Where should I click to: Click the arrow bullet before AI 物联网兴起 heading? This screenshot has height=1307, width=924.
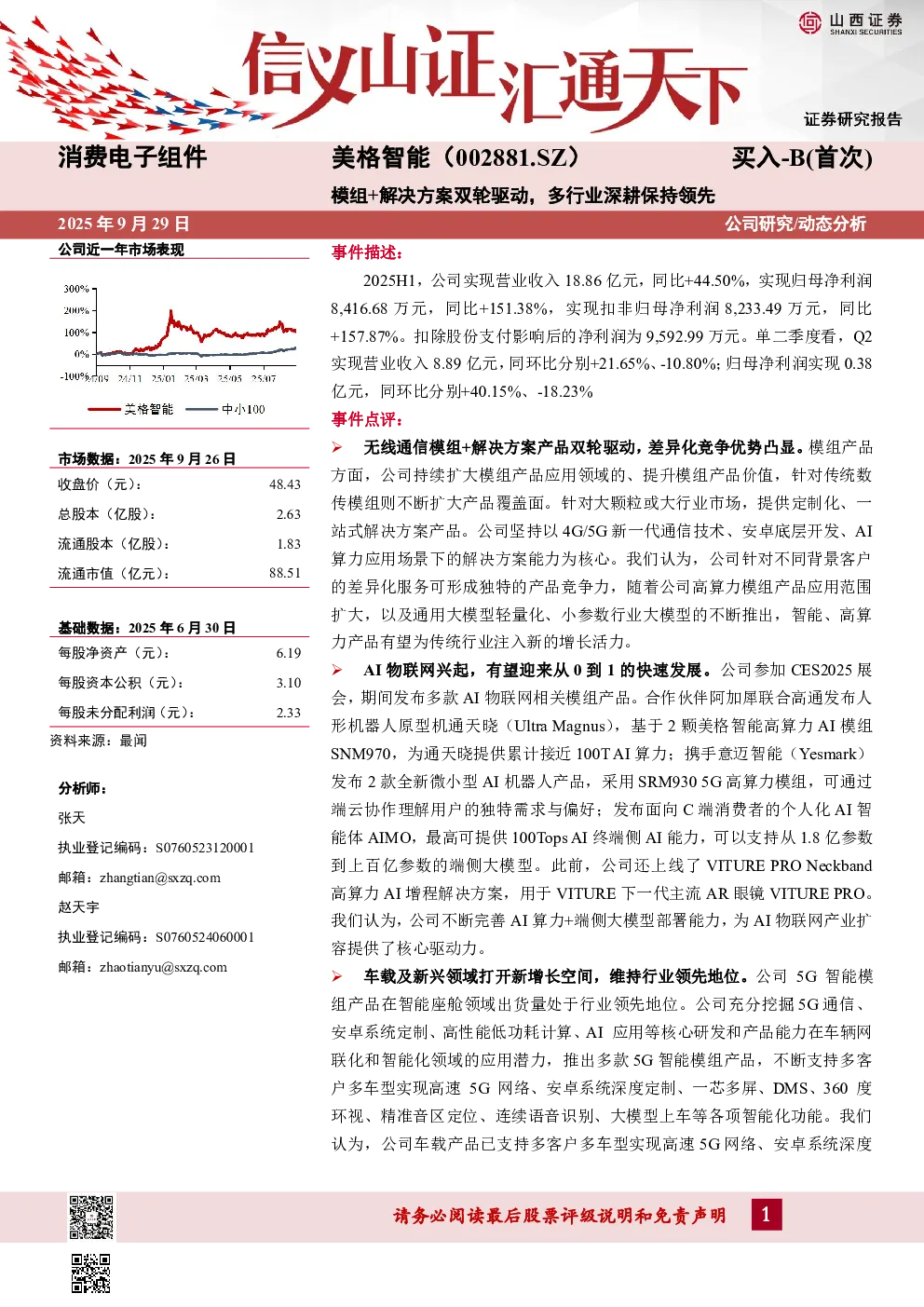click(x=337, y=670)
